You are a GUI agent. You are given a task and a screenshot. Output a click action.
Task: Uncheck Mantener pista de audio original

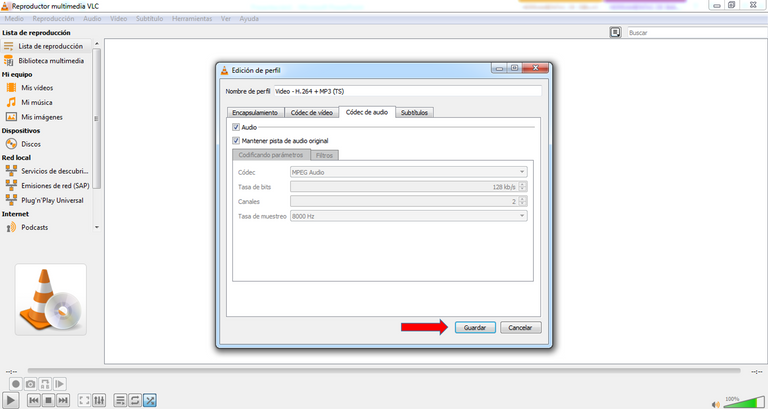click(236, 141)
